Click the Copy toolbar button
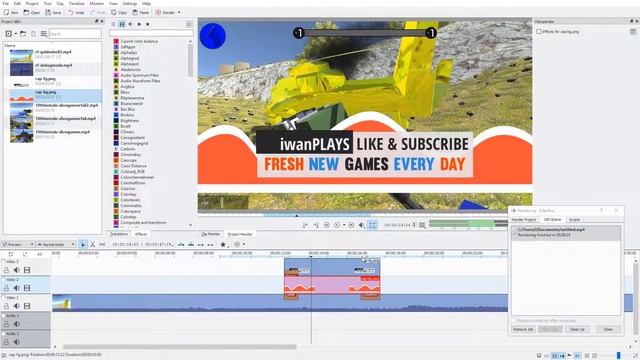Screen dimensions: 640x360 point(119,13)
